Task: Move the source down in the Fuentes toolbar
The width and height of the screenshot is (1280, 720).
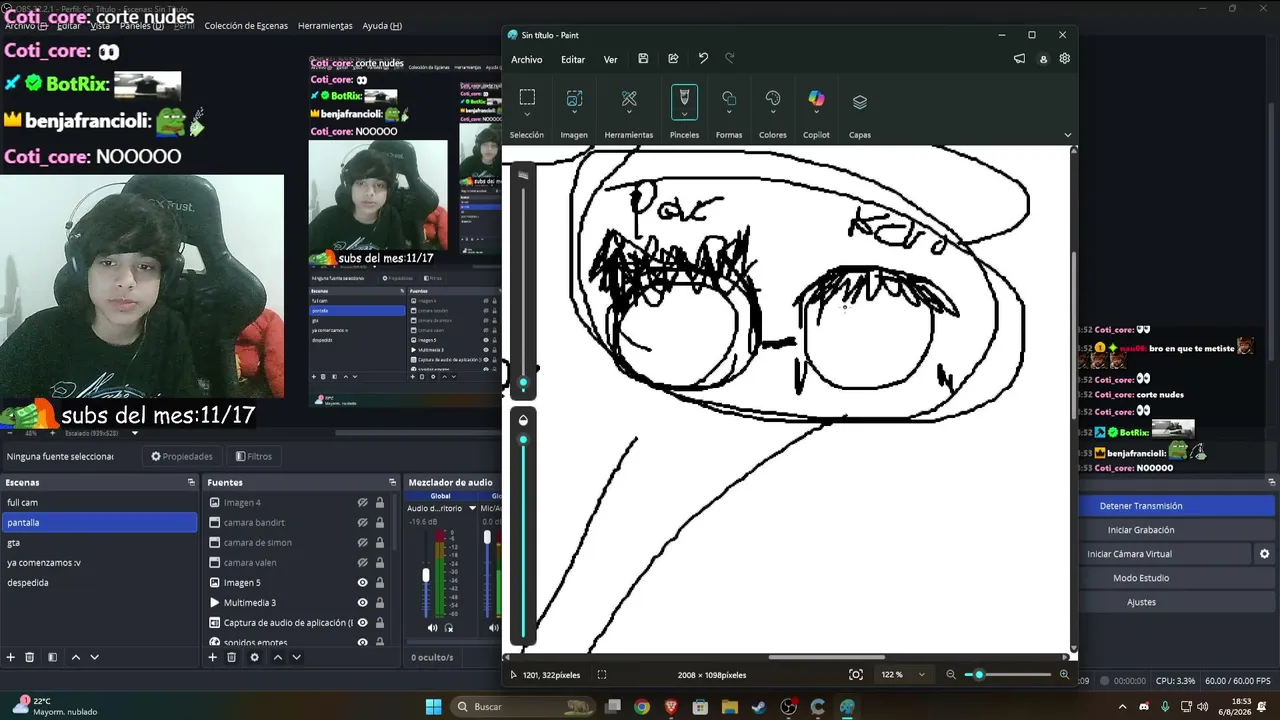Action: (x=296, y=657)
